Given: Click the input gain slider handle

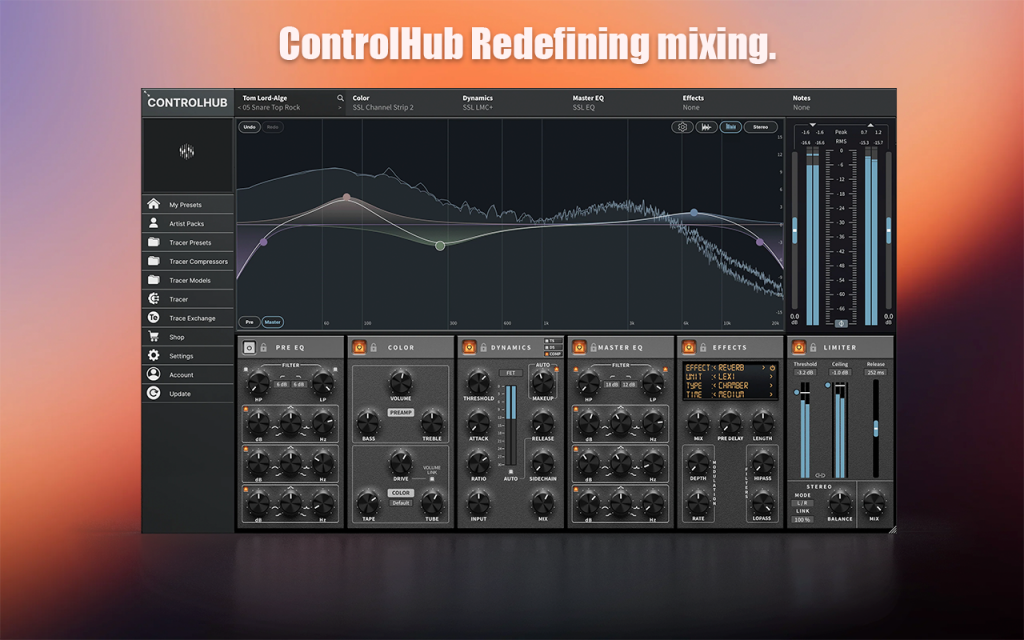Looking at the screenshot, I should pos(795,231).
